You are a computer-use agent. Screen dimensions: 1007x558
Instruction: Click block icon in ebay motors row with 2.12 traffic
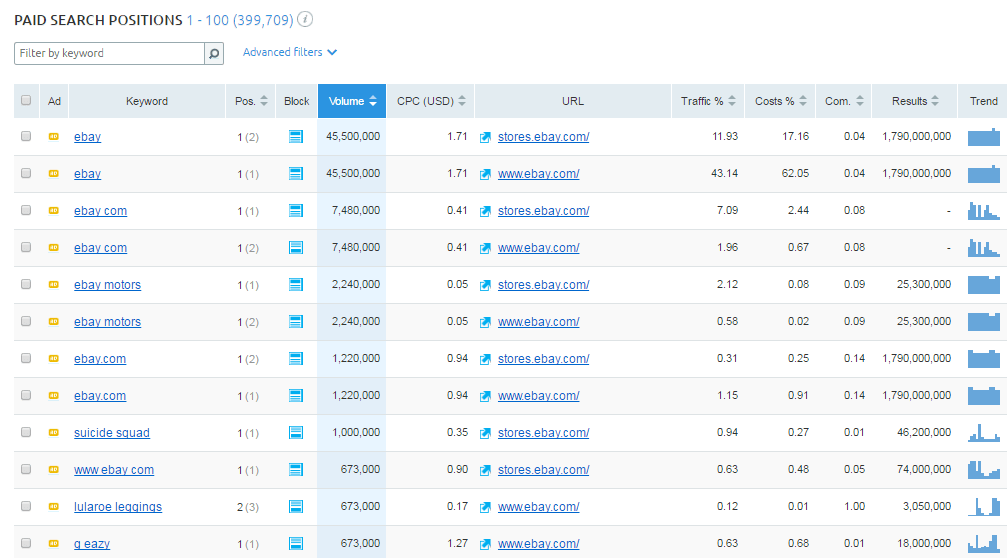pyautogui.click(x=296, y=284)
